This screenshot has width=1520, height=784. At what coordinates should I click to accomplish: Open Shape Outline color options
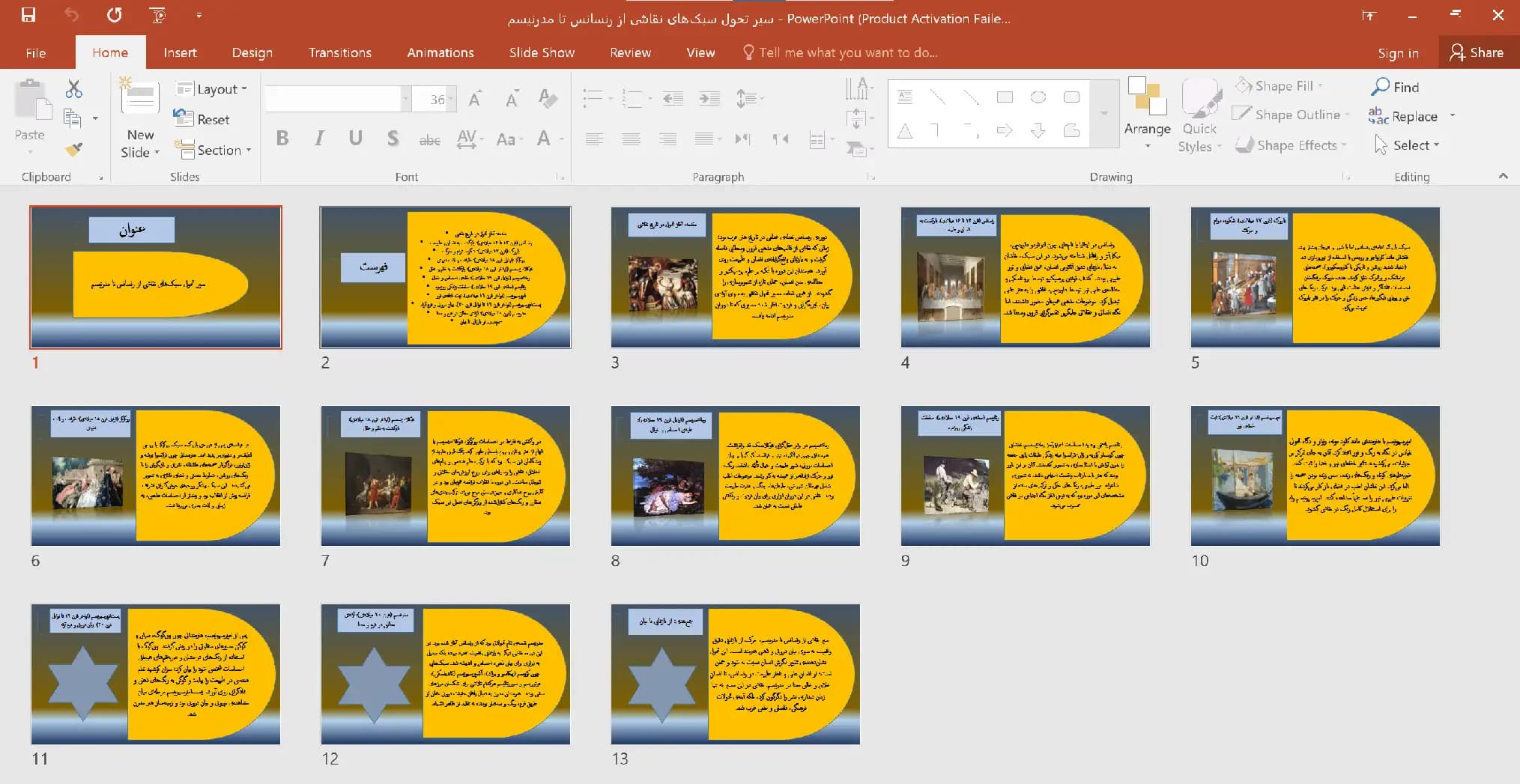pos(1291,115)
